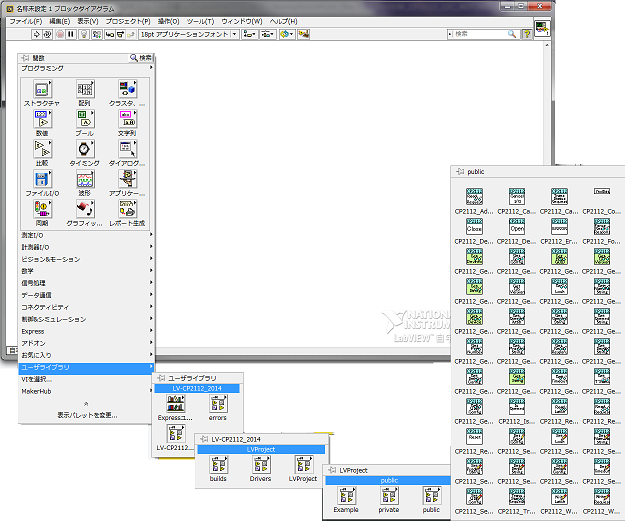625x521 pixels.
Task: Click the Step Over toolbar button
Action: point(120,34)
